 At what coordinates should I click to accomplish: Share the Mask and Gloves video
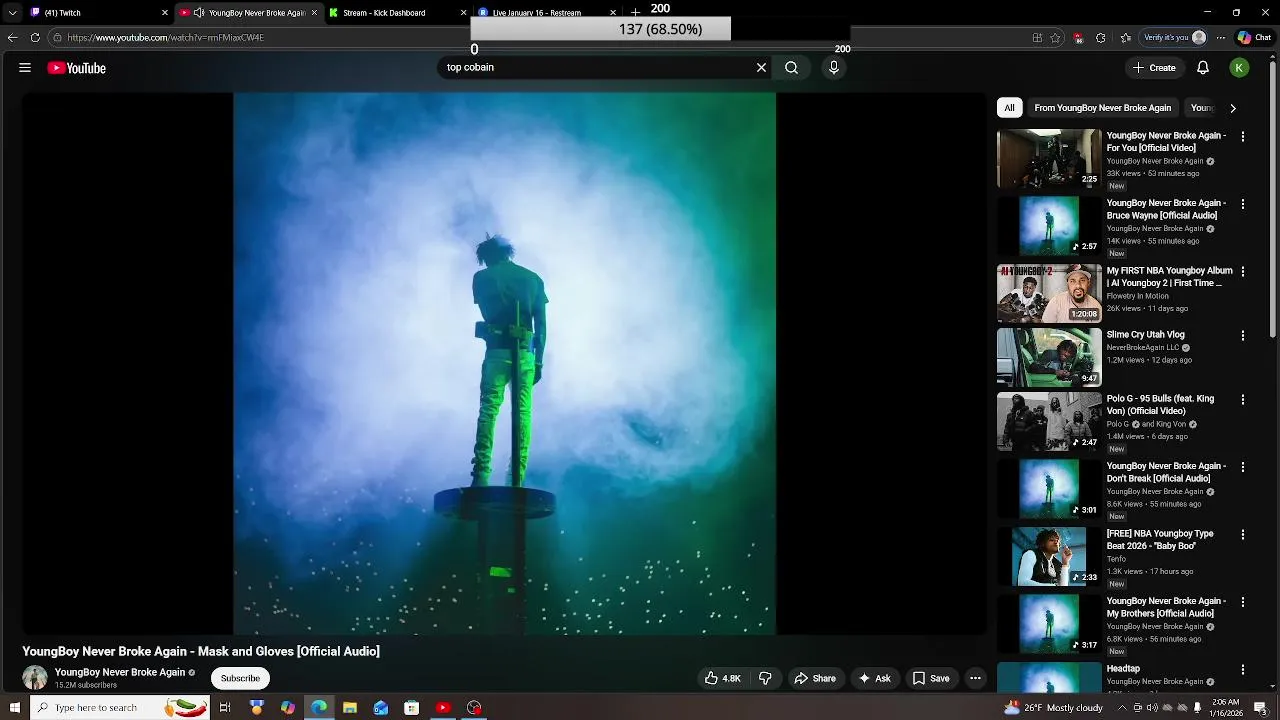click(815, 678)
